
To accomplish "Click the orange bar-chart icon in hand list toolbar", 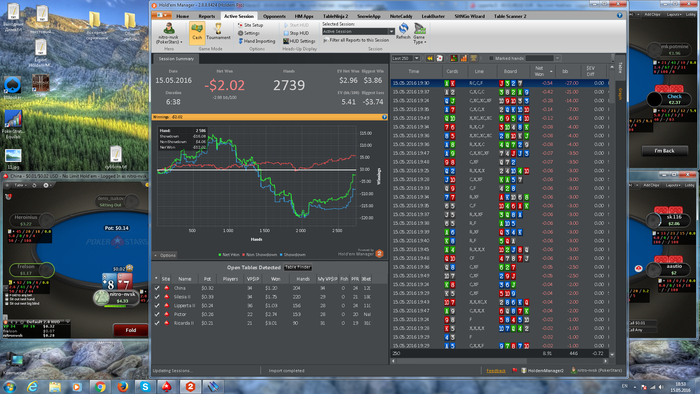I will pos(464,58).
